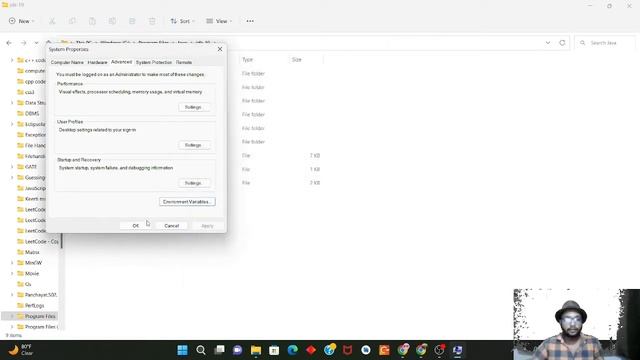Open the weather widget on the taskbar
The width and height of the screenshot is (640, 360).
[x=21, y=350]
